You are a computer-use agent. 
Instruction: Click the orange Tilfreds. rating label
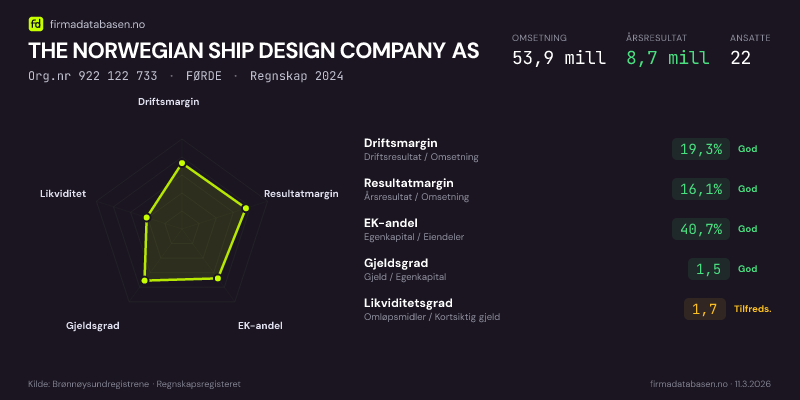pyautogui.click(x=752, y=309)
